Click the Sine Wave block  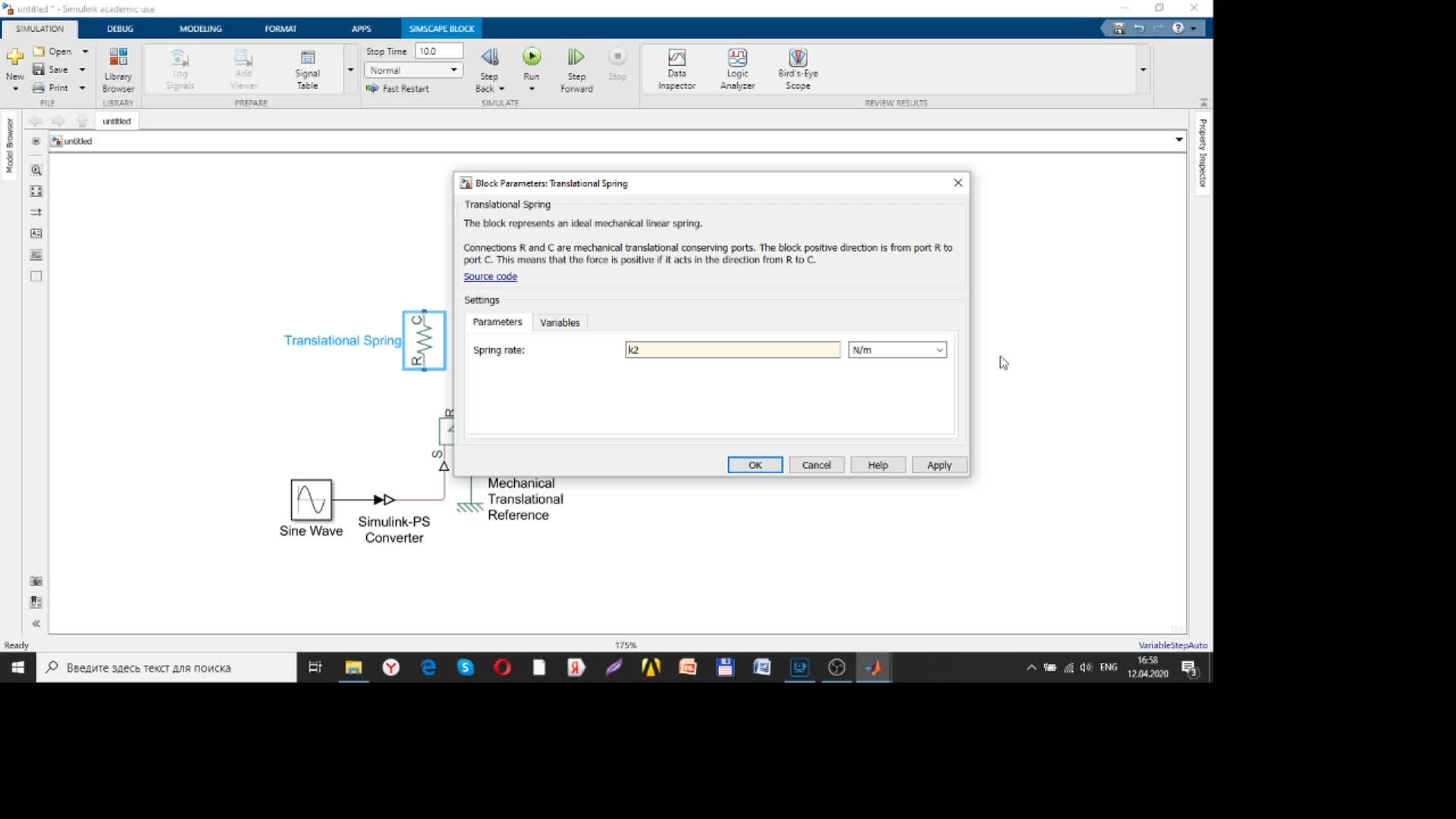[311, 500]
